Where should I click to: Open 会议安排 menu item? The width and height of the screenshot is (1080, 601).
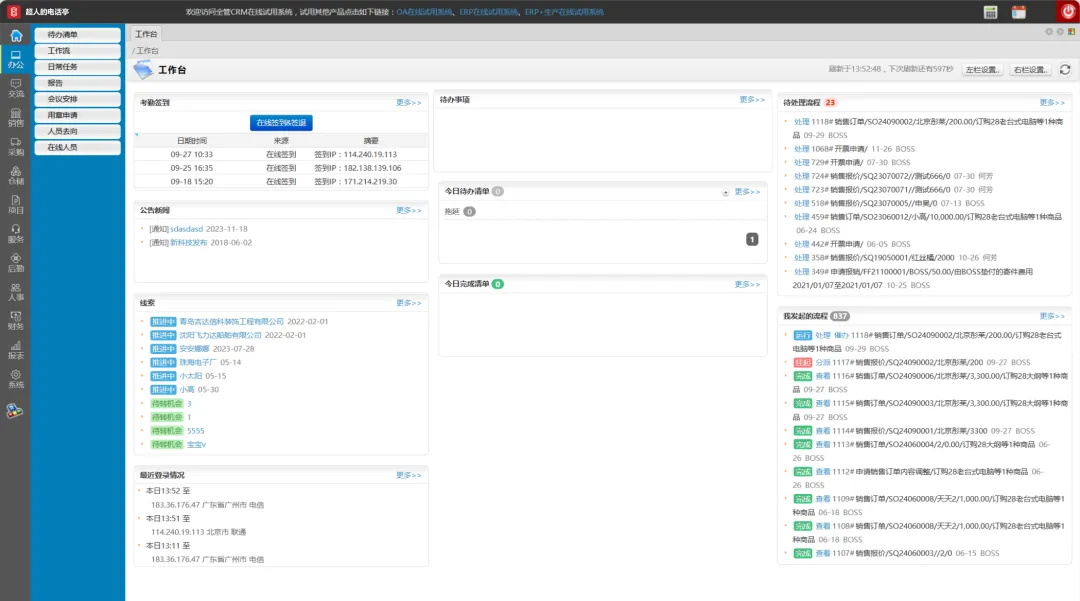pyautogui.click(x=77, y=99)
